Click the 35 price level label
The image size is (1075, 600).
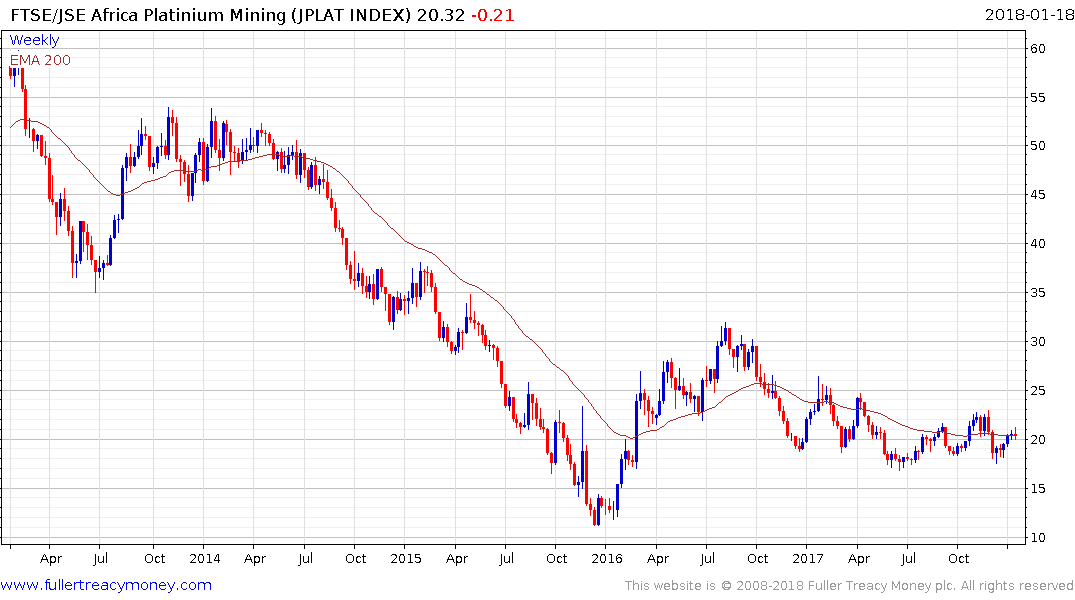coord(1038,293)
